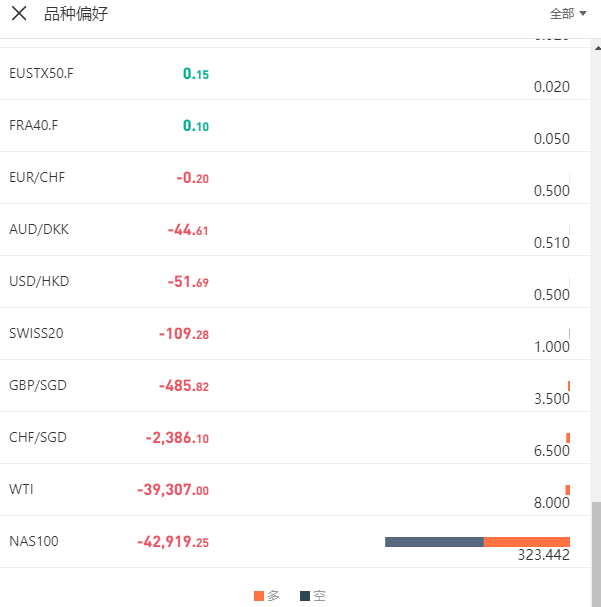Select the FRA40.F instrument
601x607 pixels.
[x=34, y=125]
